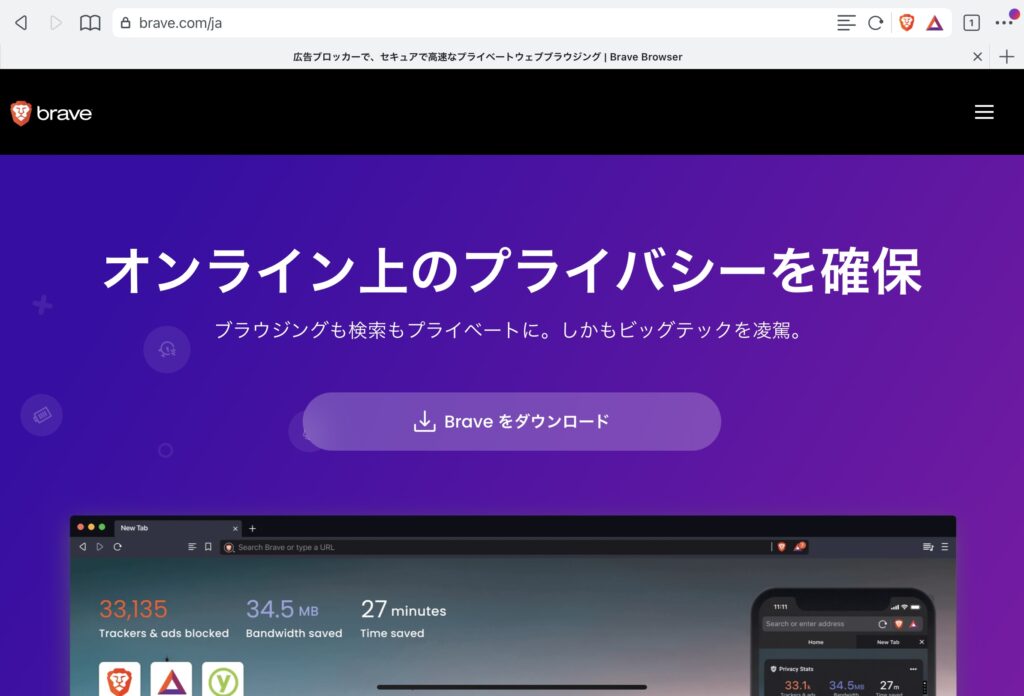1024x696 pixels.
Task: Select the Brave Browser page tab title
Action: click(x=487, y=57)
